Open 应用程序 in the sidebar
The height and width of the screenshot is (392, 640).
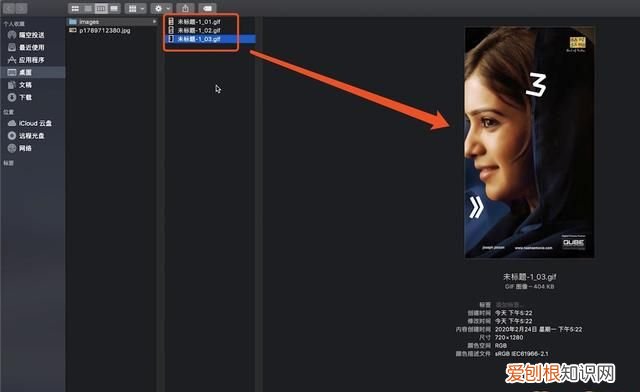32,60
